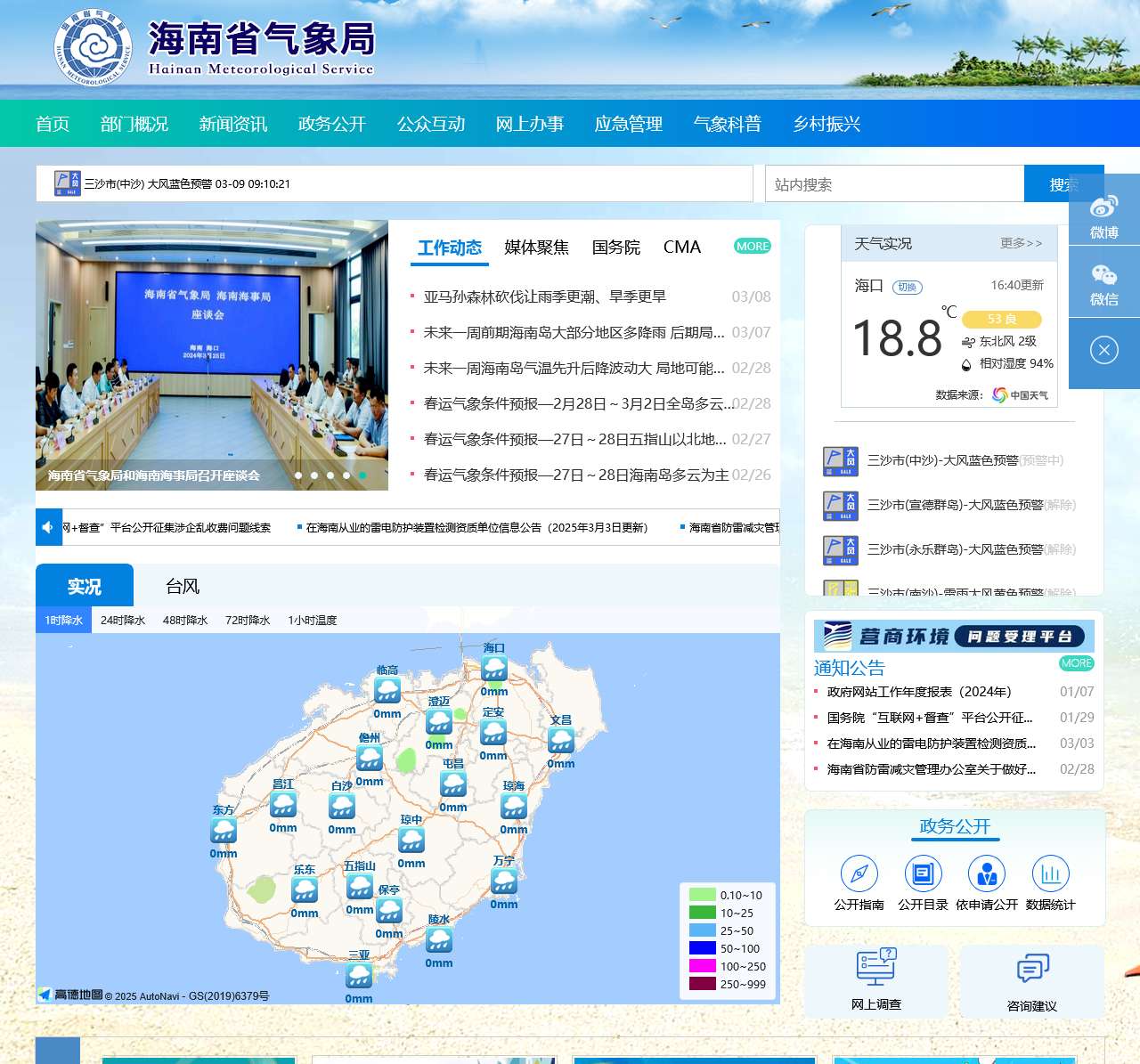Image resolution: width=1140 pixels, height=1064 pixels.
Task: Click the conference slideshow image
Action: coord(212,355)
